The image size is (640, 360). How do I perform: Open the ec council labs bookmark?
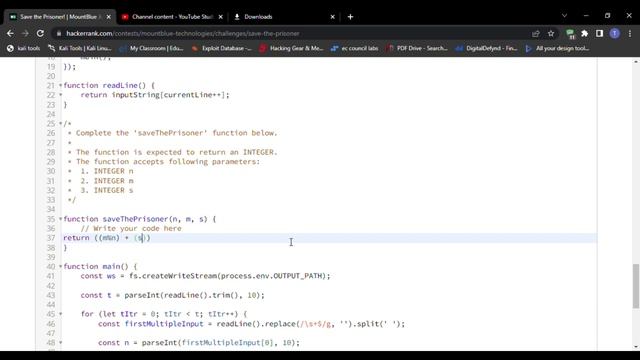click(x=355, y=48)
